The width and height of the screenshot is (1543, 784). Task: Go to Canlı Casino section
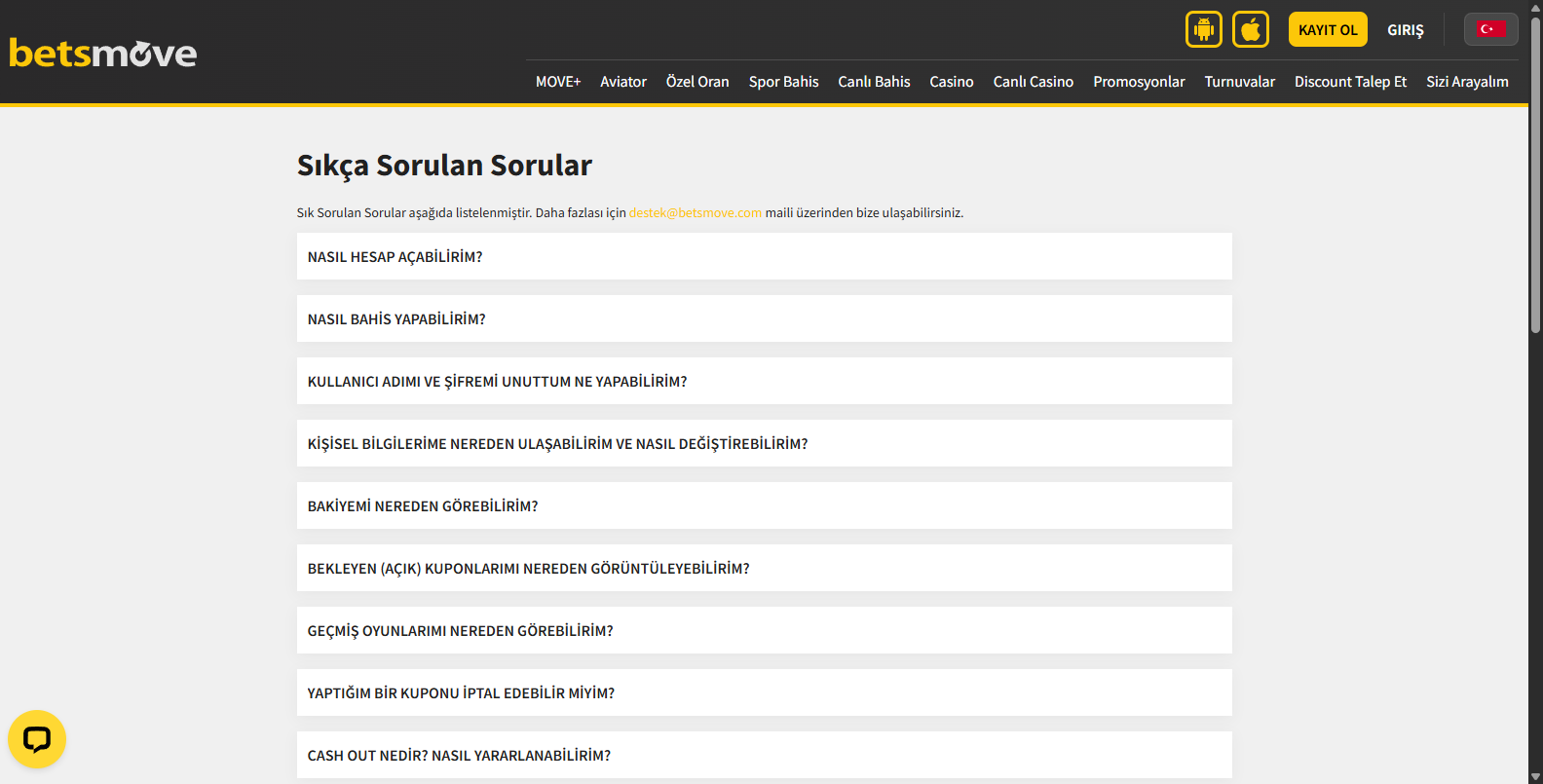[1033, 82]
